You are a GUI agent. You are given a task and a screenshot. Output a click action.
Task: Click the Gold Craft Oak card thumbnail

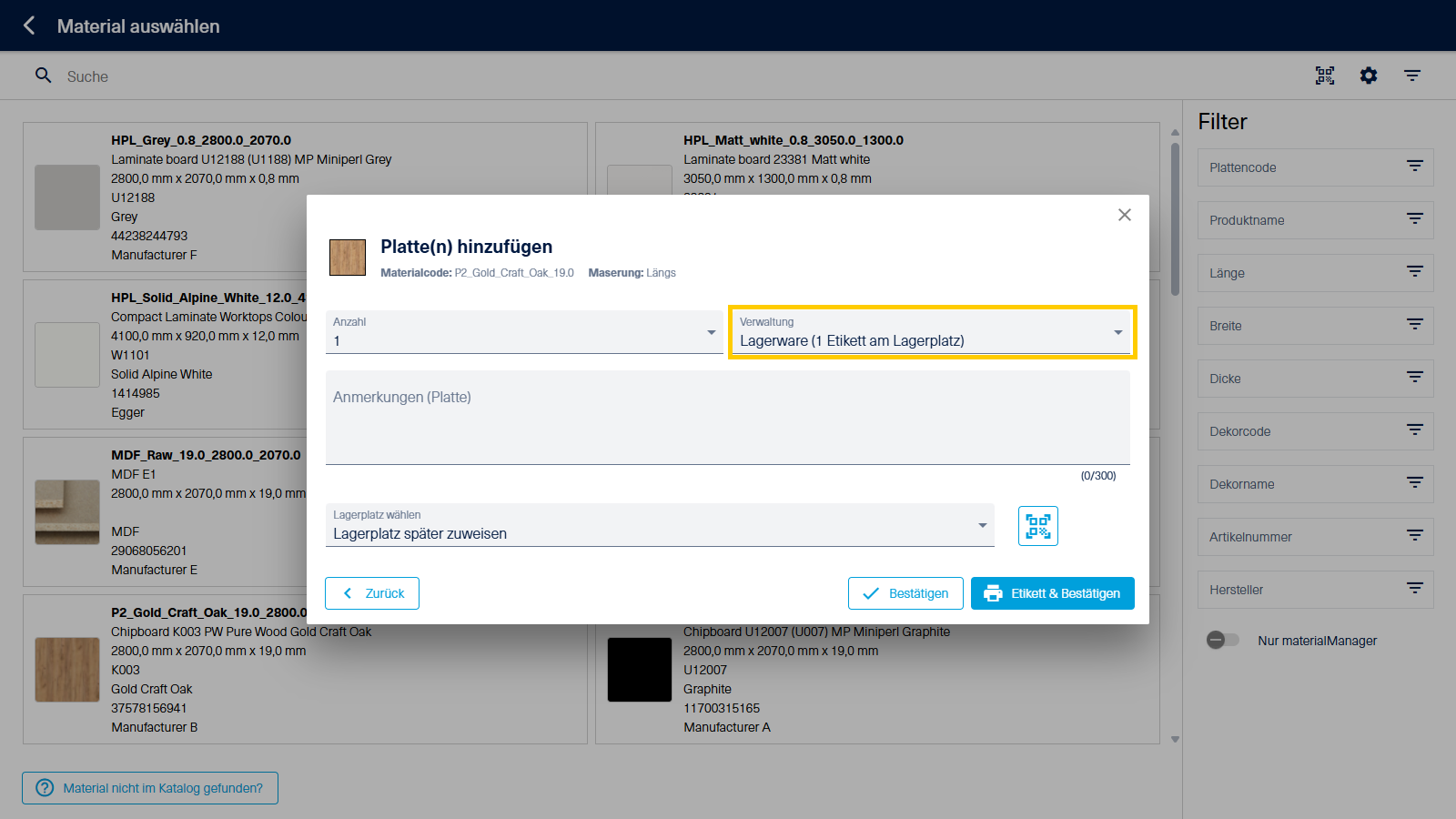point(67,670)
